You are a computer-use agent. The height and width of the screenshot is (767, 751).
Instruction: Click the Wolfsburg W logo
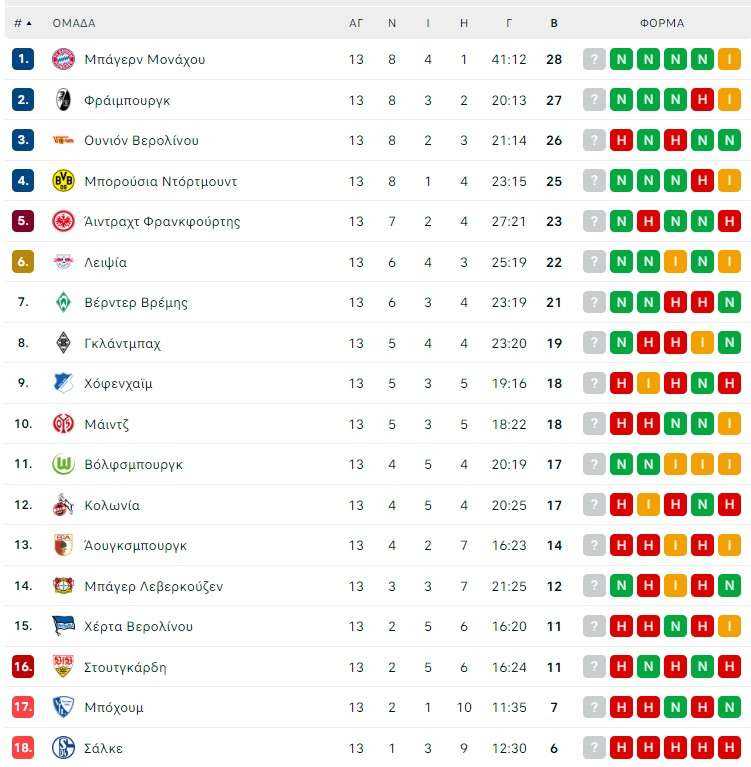[63, 464]
